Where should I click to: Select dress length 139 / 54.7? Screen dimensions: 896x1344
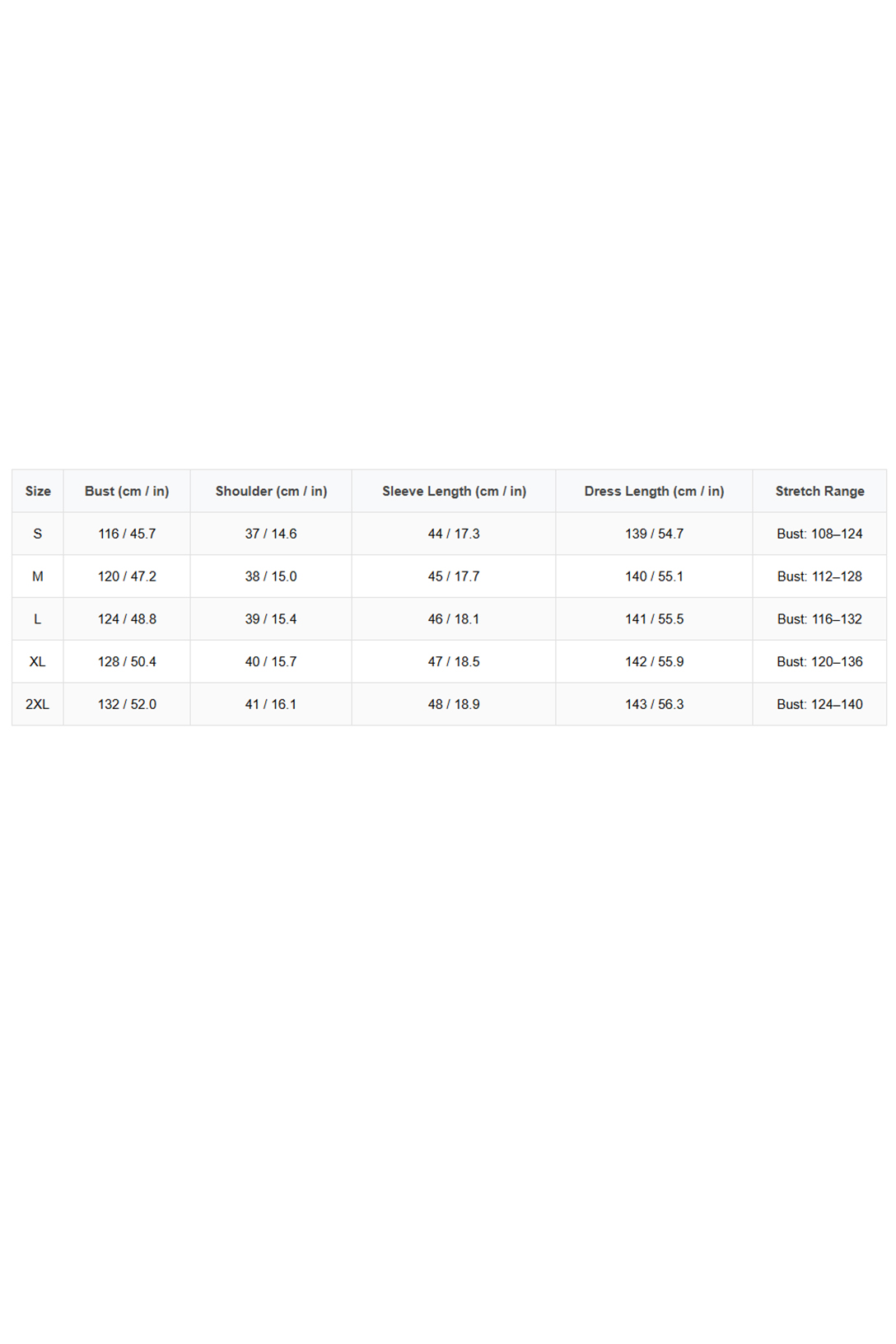pos(654,534)
